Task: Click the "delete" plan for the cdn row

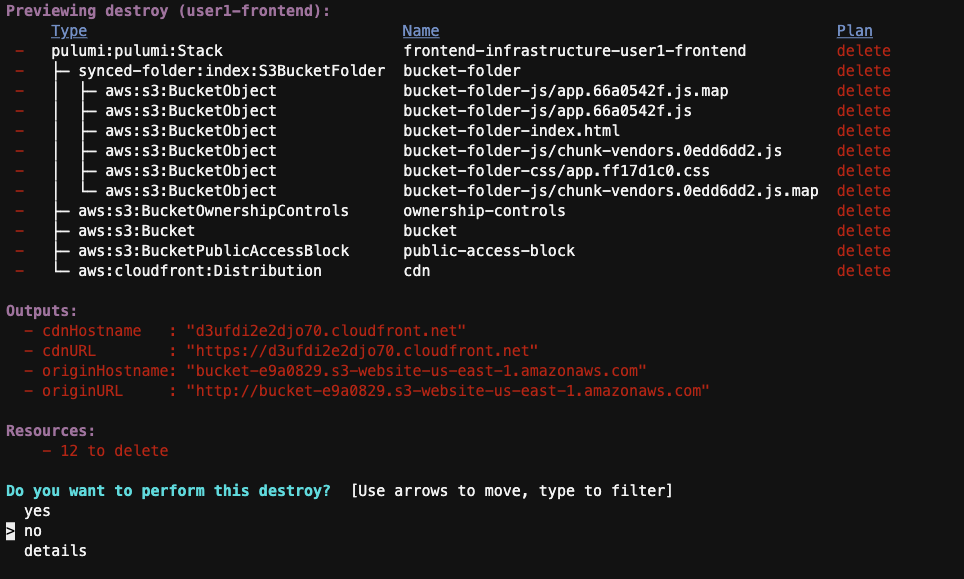Action: tap(863, 271)
